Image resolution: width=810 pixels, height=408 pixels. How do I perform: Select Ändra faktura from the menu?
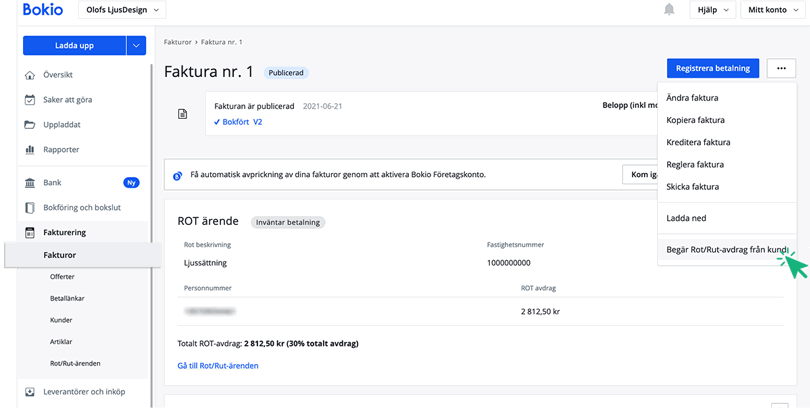coord(692,98)
